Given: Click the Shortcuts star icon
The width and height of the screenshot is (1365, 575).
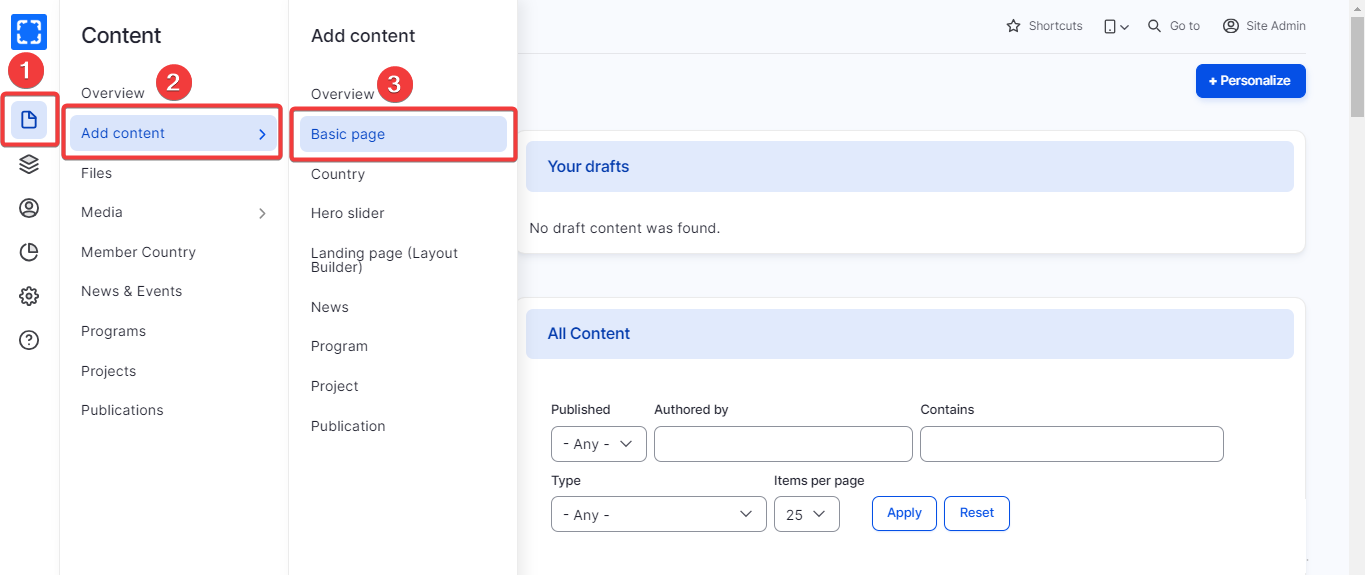Looking at the screenshot, I should 1013,26.
